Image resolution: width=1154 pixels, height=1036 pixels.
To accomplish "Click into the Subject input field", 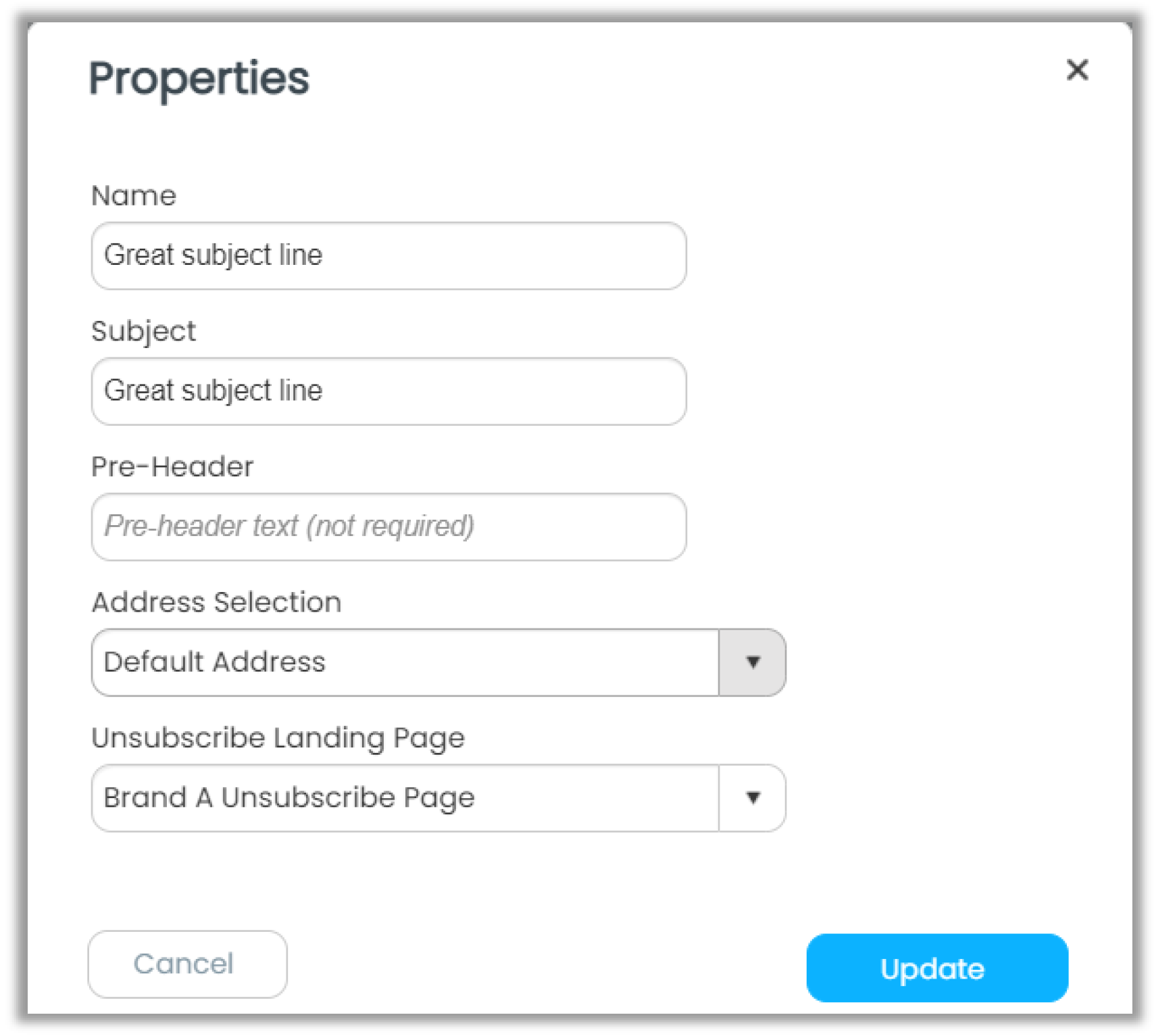I will [389, 391].
